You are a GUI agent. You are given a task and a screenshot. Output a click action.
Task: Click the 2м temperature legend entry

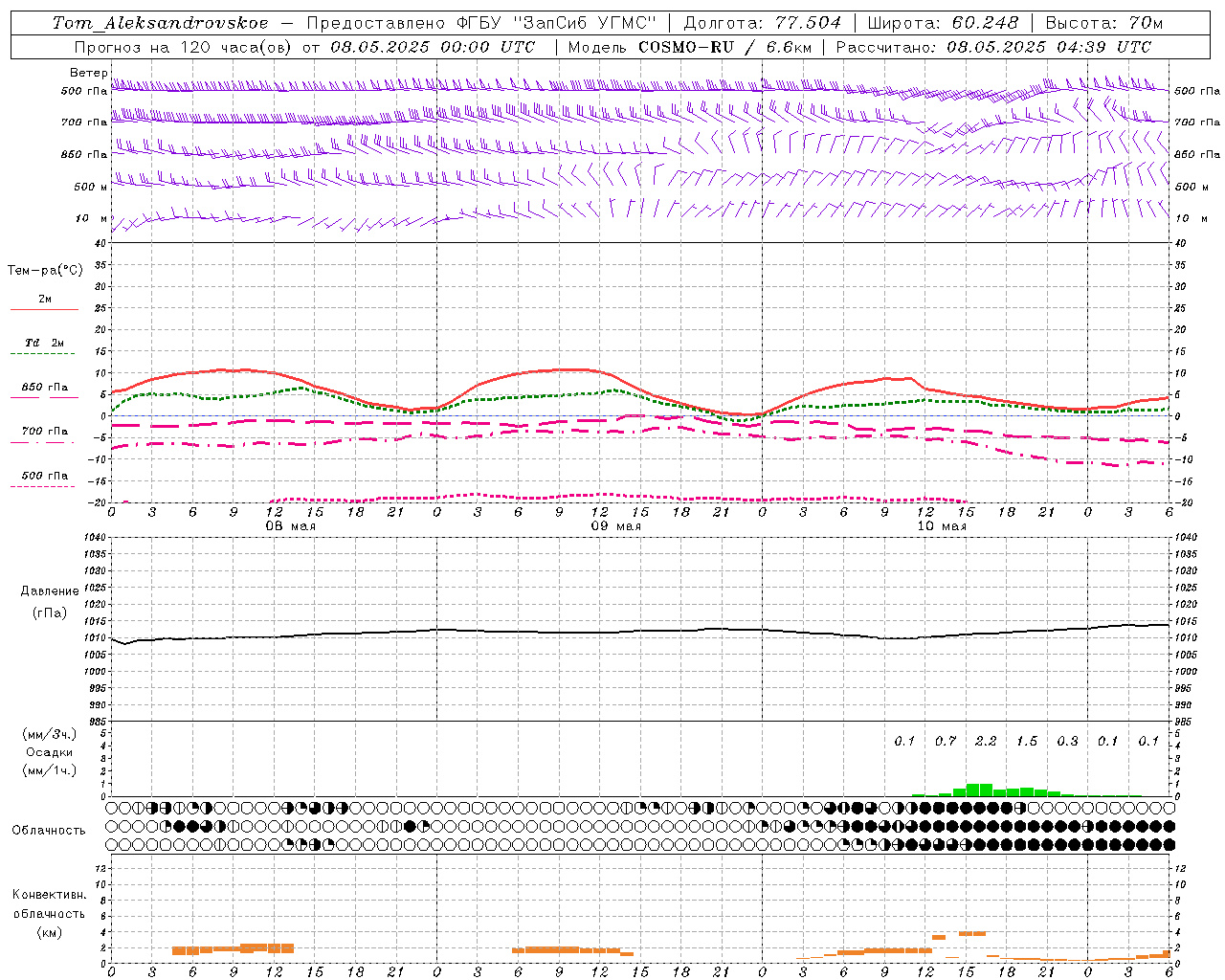tap(45, 300)
